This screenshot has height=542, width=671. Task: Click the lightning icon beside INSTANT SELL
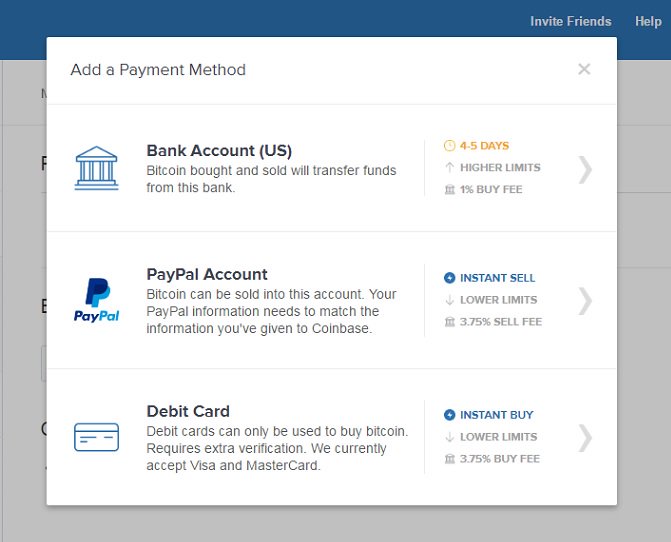coord(449,278)
